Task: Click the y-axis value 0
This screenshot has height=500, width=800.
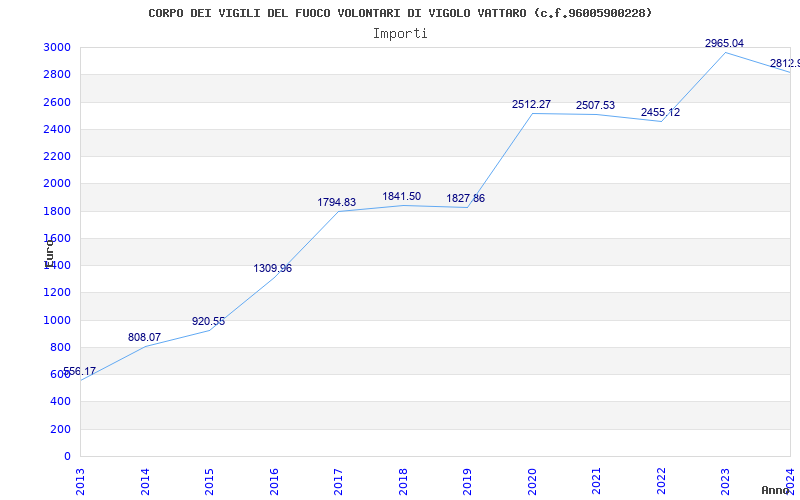Action: 67,457
